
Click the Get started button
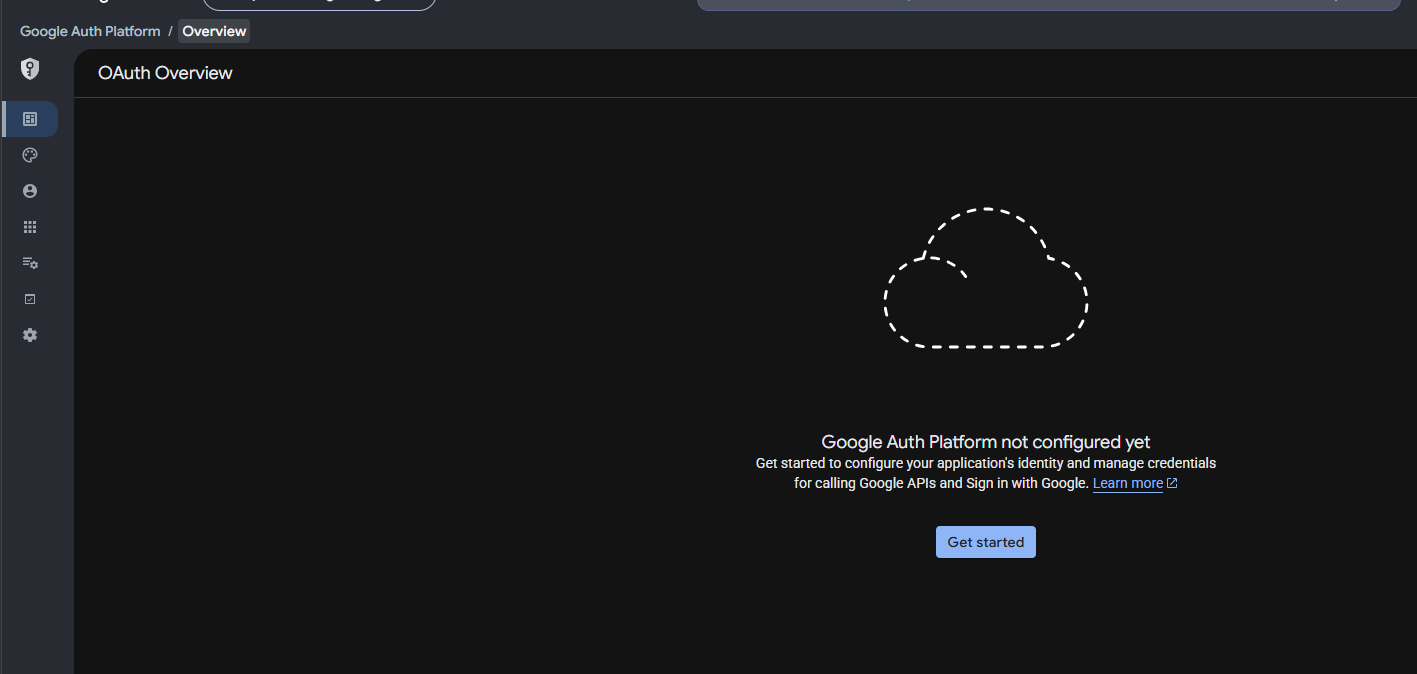pos(986,542)
